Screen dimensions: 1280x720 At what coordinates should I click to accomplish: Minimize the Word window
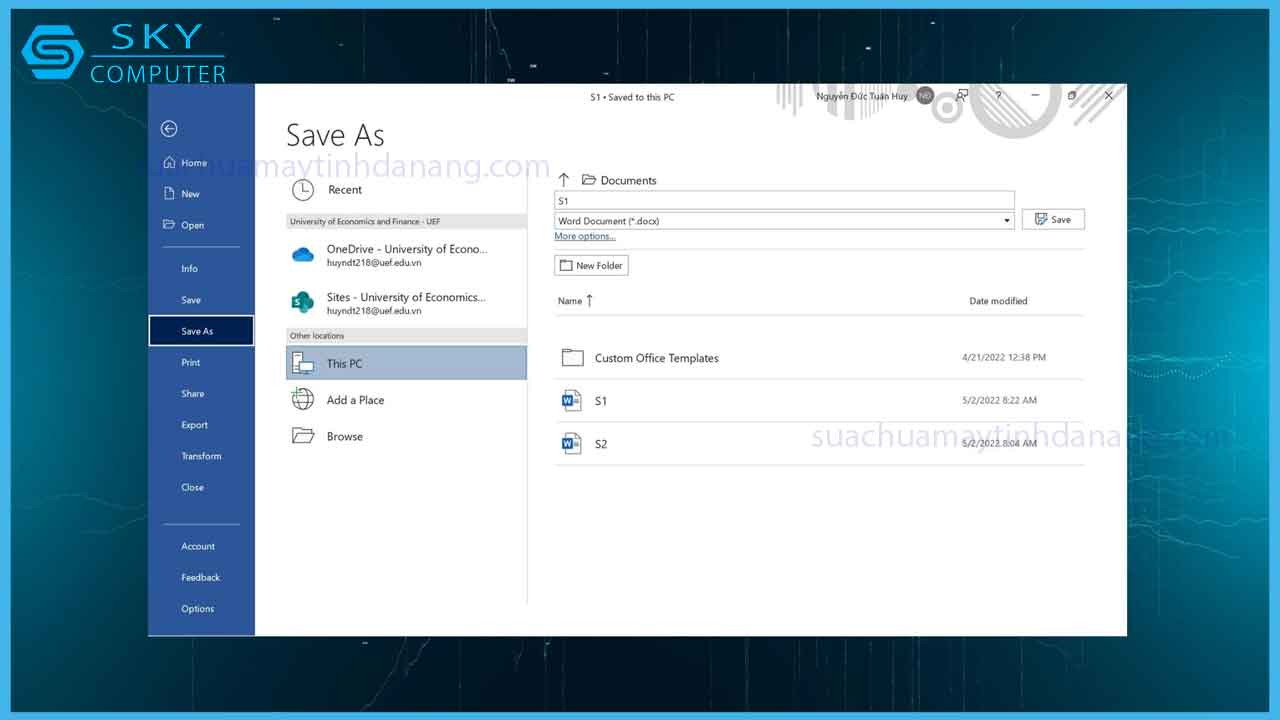pyautogui.click(x=1035, y=96)
